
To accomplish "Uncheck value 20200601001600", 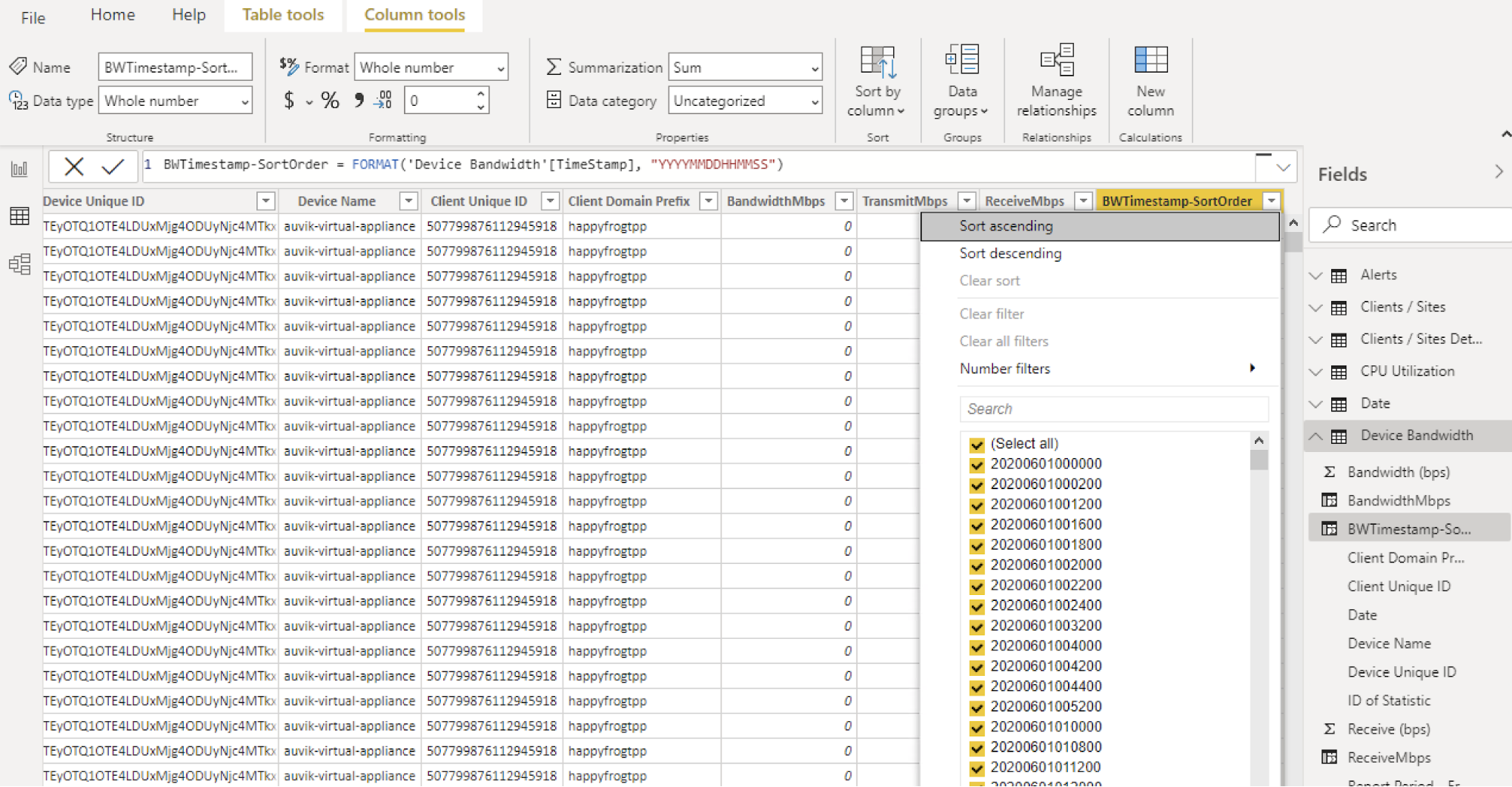I will click(x=976, y=525).
